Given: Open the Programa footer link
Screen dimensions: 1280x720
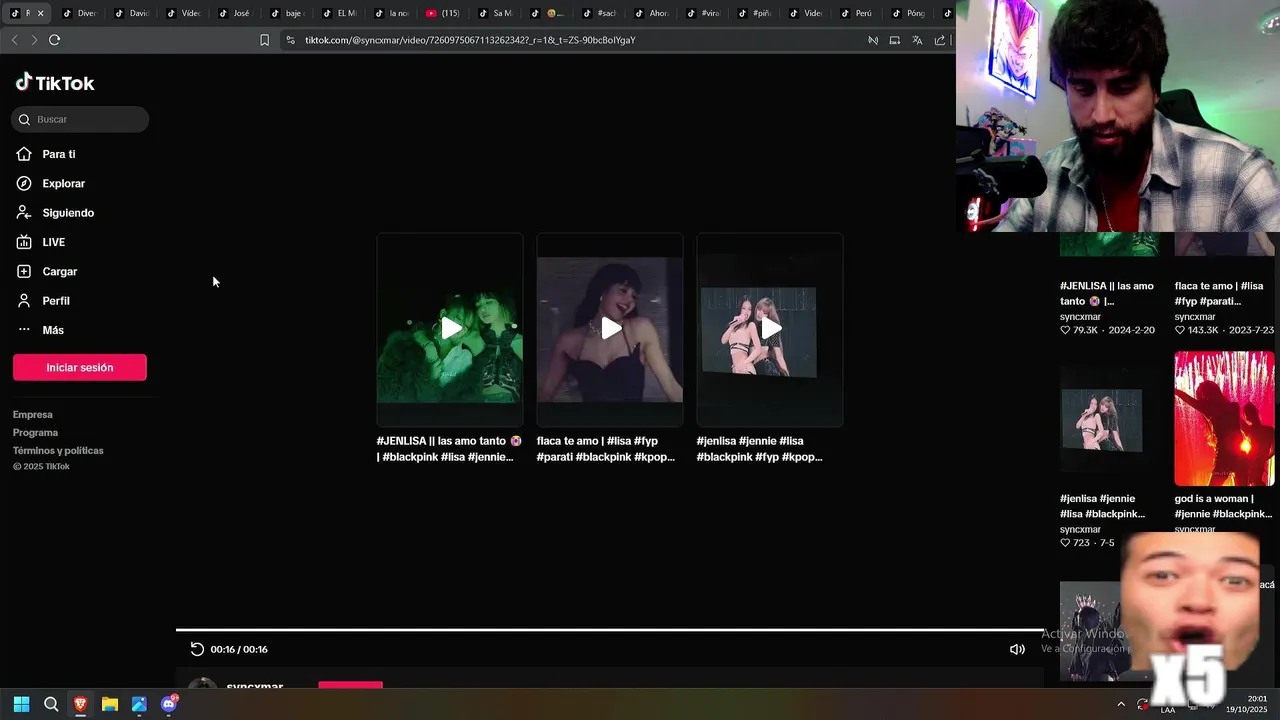Looking at the screenshot, I should 35,433.
